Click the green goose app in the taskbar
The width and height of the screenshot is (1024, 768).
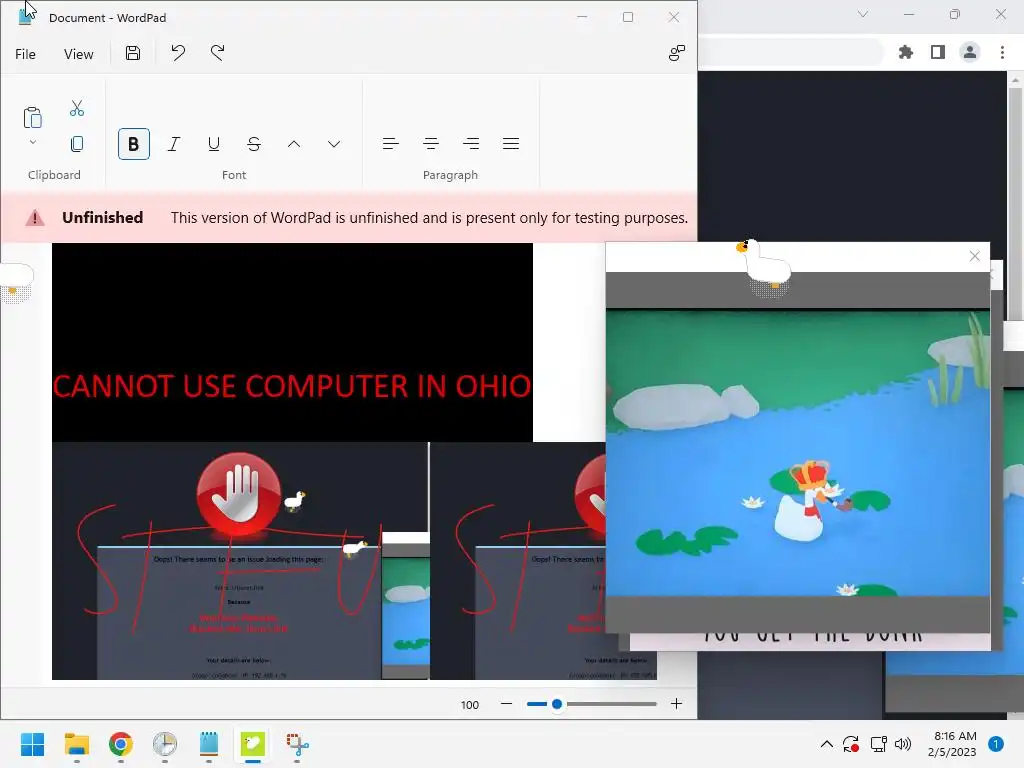(x=253, y=744)
